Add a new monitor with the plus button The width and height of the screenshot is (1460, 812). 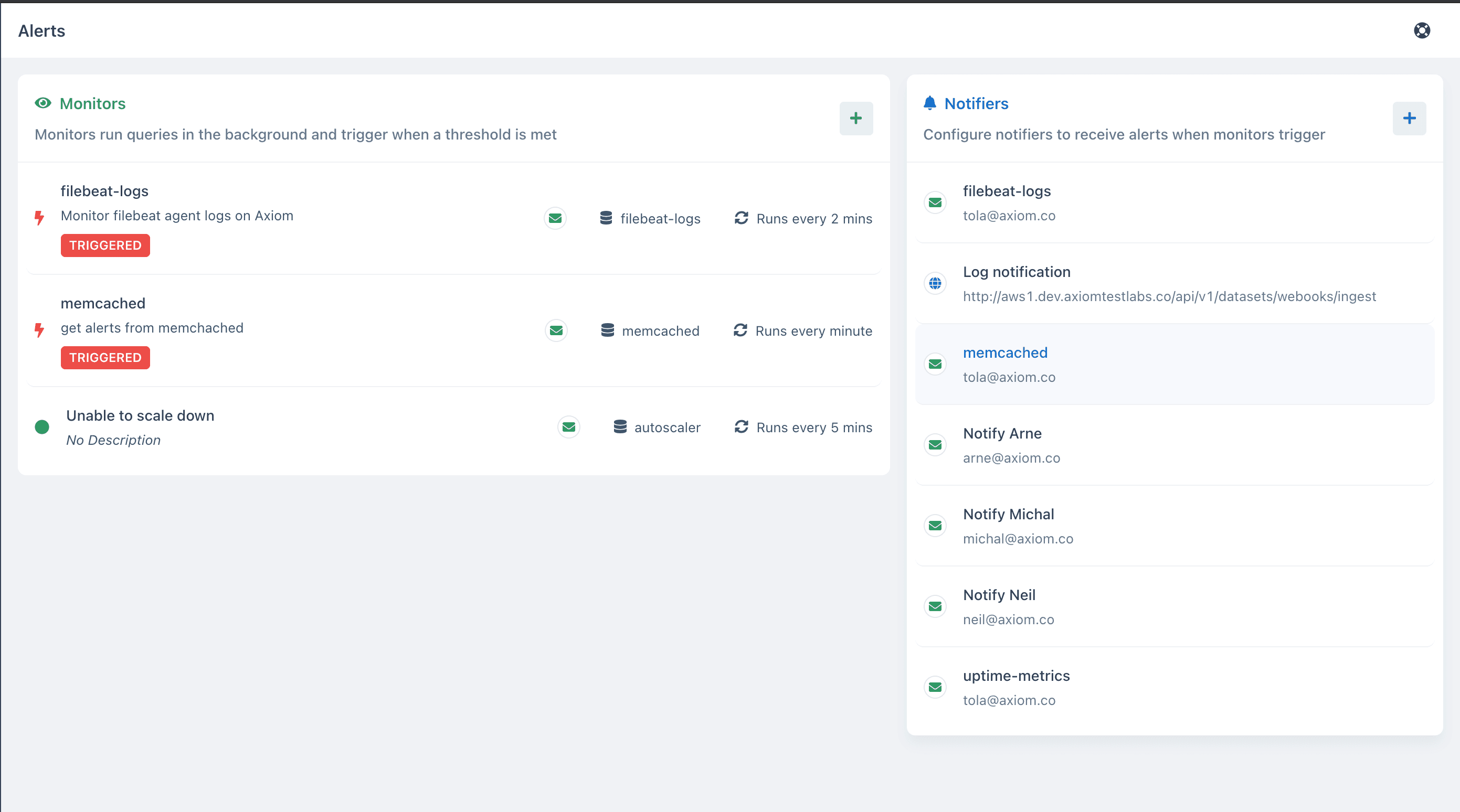pyautogui.click(x=856, y=119)
